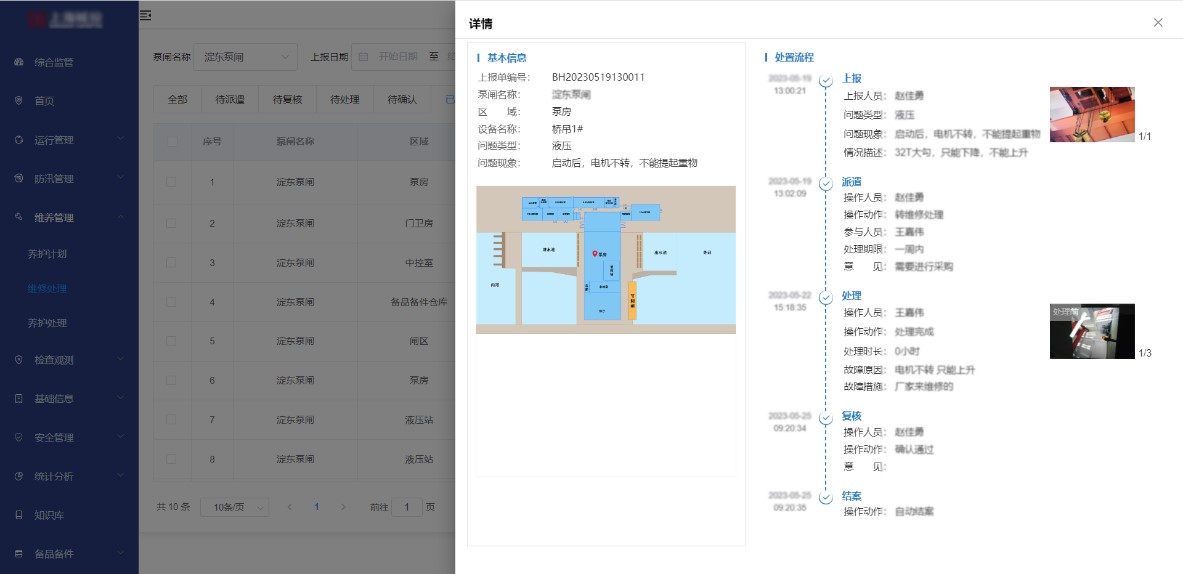This screenshot has width=1183, height=574.
Task: Close the 详情 dialog with X icon
Action: [1158, 22]
